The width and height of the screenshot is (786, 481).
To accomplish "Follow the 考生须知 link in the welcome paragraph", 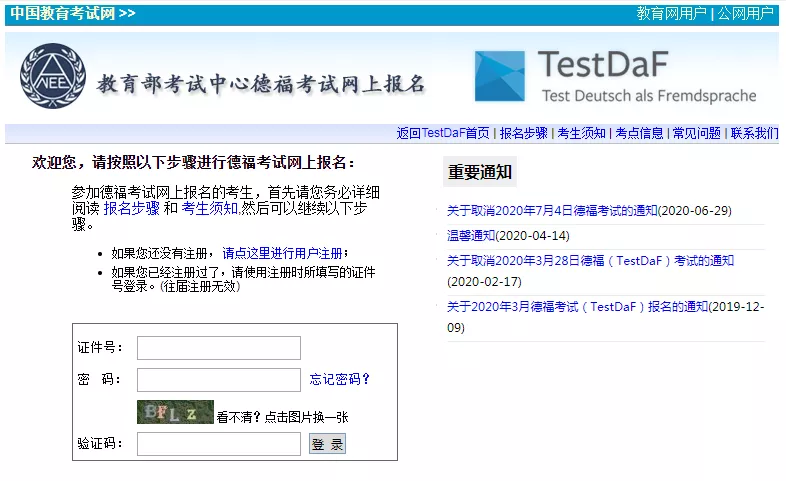I will 210,208.
